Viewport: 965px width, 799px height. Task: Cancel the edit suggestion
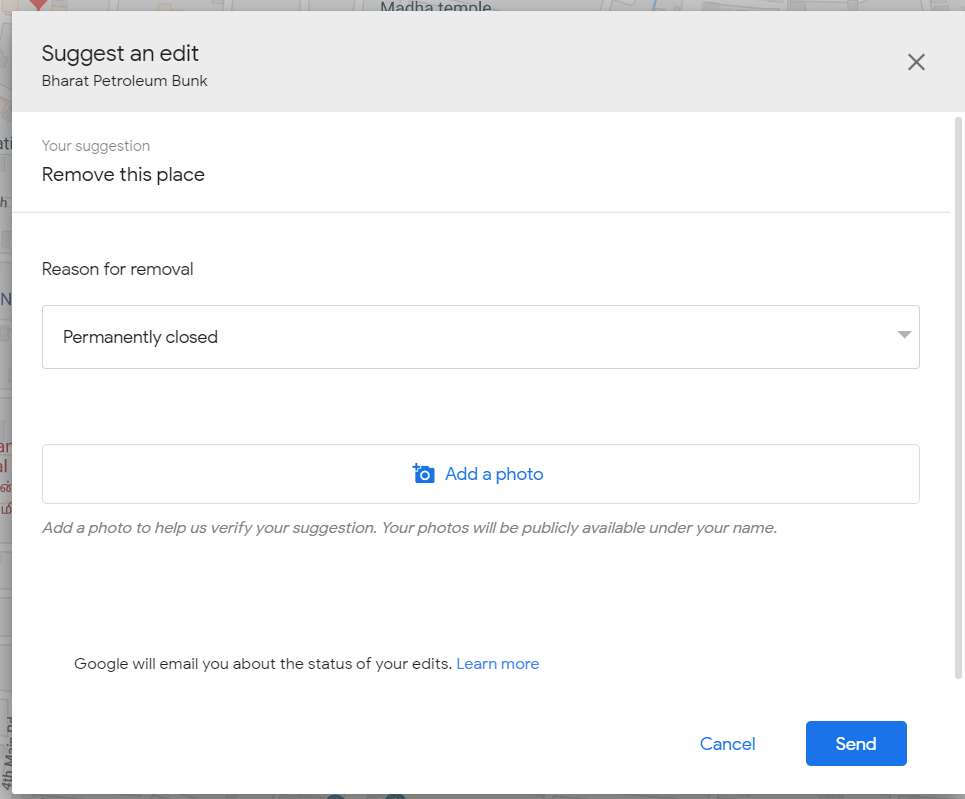727,744
